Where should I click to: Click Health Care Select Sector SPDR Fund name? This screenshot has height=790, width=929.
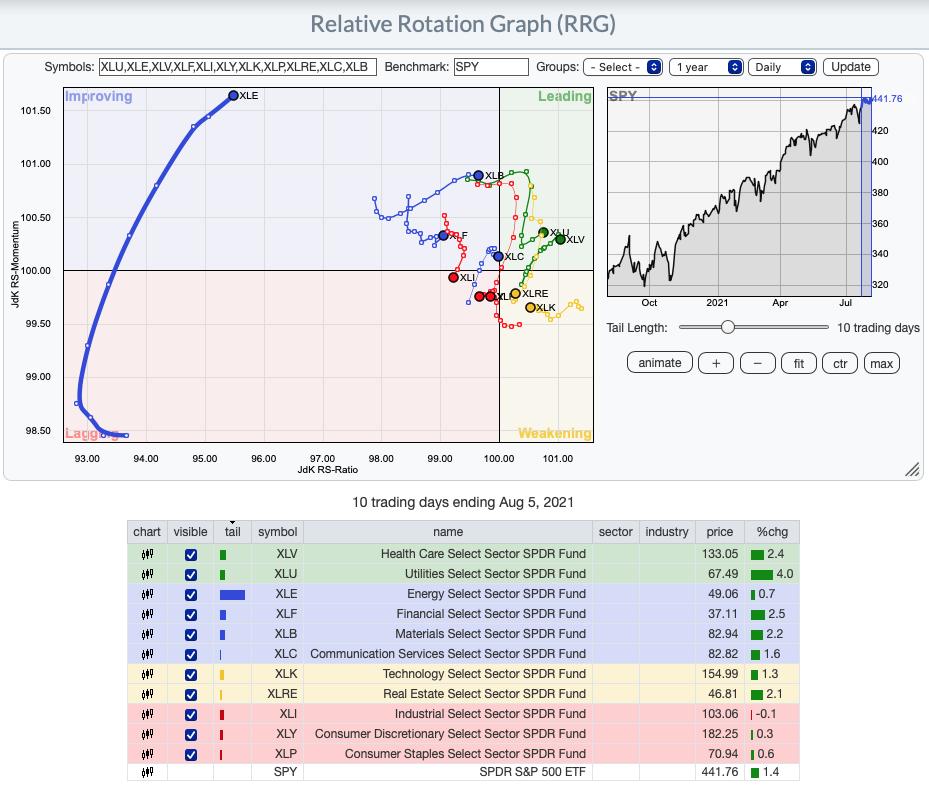pyautogui.click(x=483, y=554)
